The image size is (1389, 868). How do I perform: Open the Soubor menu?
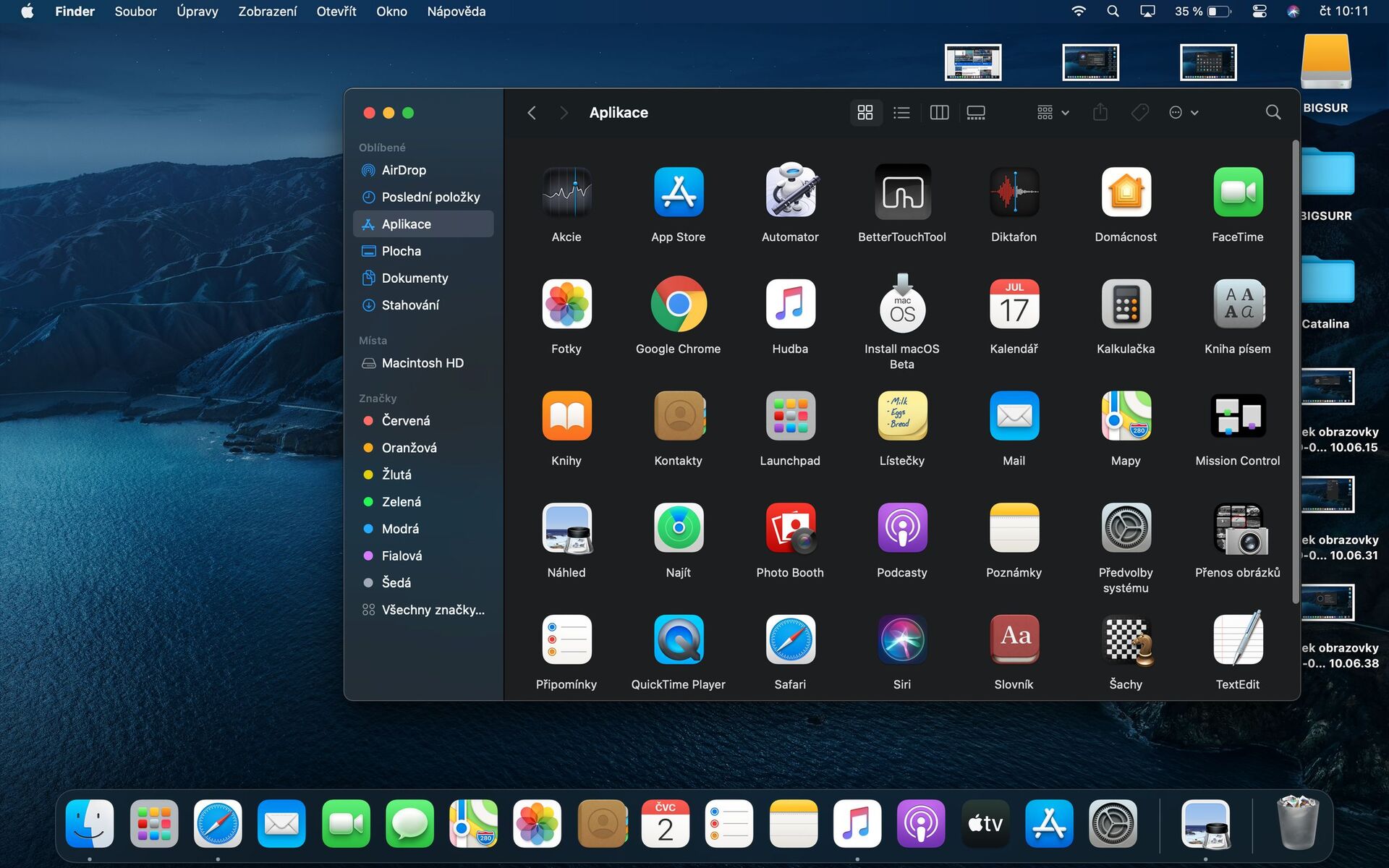coord(135,11)
